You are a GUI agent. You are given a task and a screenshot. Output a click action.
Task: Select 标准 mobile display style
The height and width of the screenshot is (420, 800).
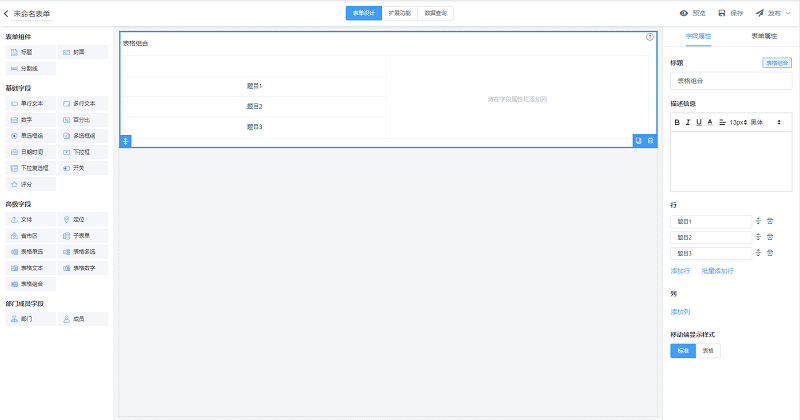[x=682, y=351]
